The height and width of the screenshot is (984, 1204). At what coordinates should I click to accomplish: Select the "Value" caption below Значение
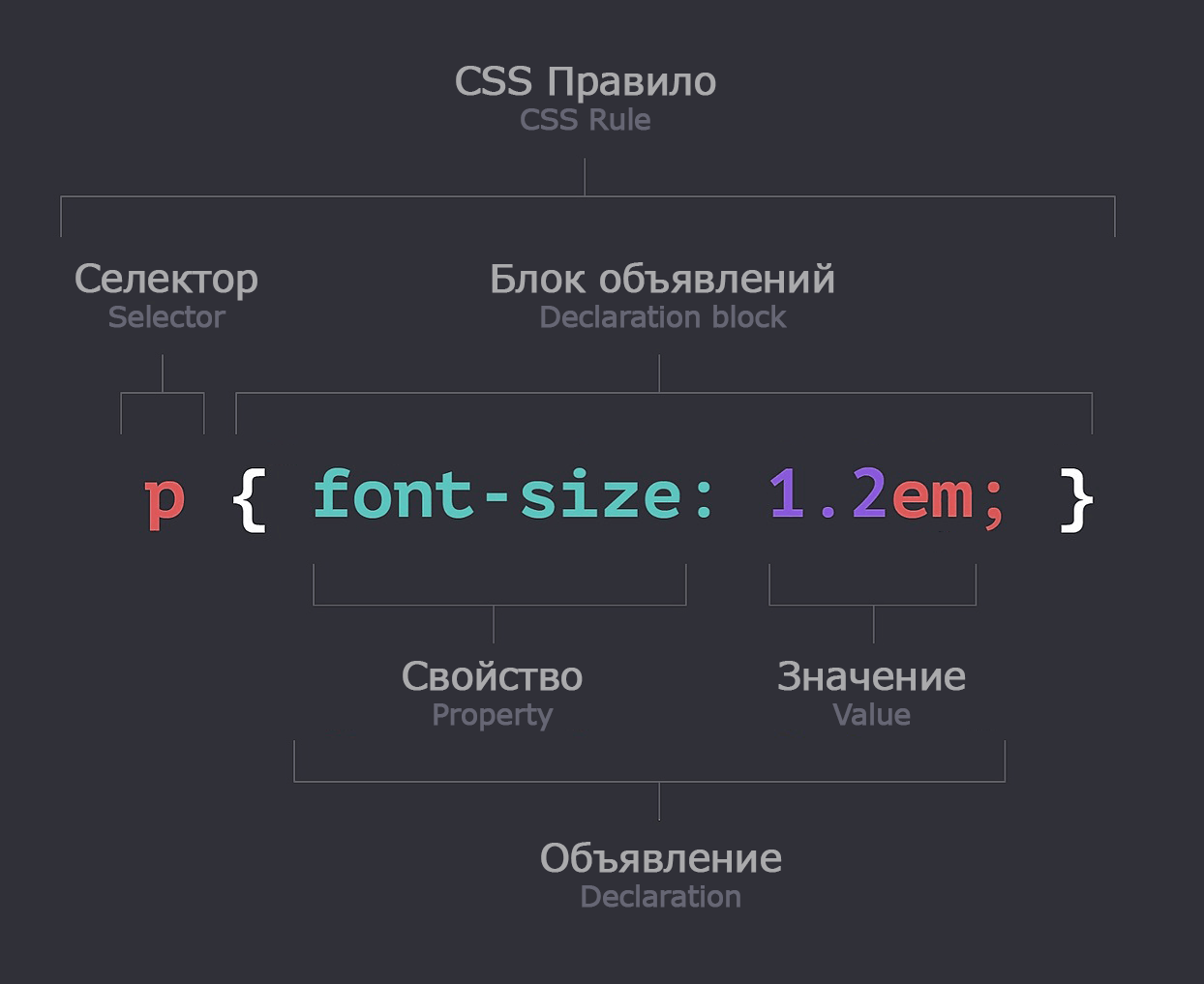871,715
